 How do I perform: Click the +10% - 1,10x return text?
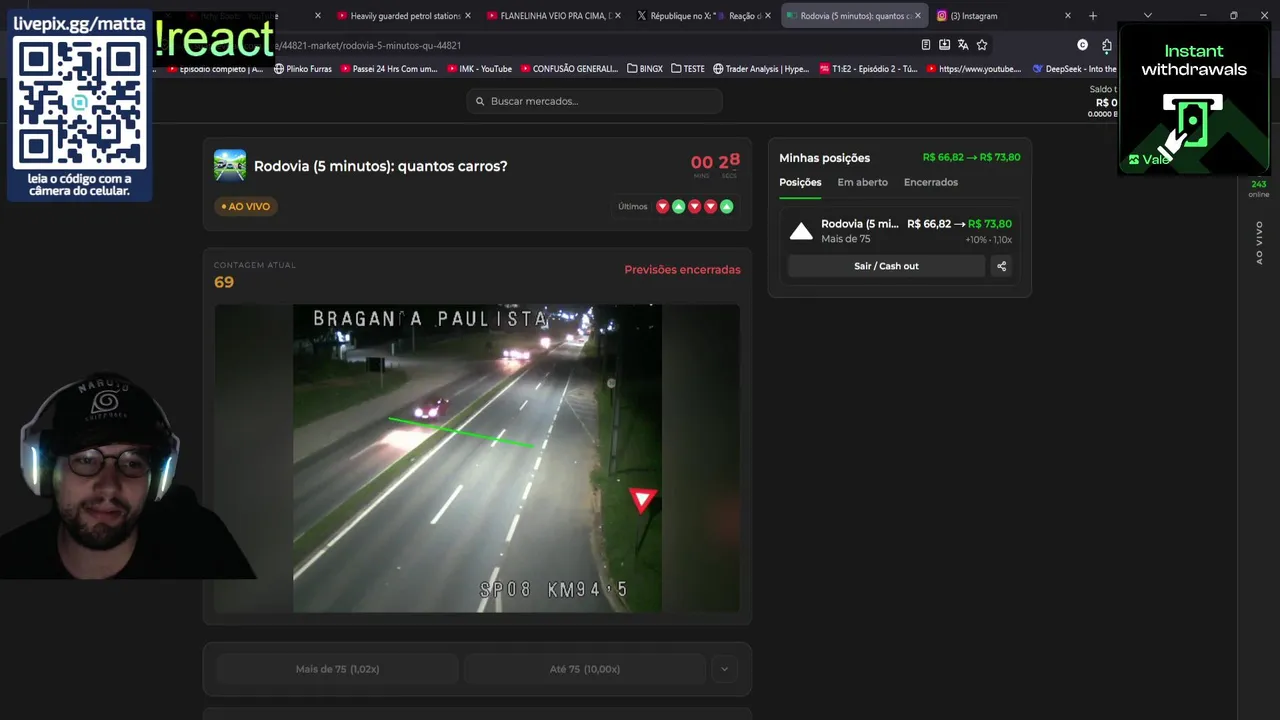pos(988,240)
